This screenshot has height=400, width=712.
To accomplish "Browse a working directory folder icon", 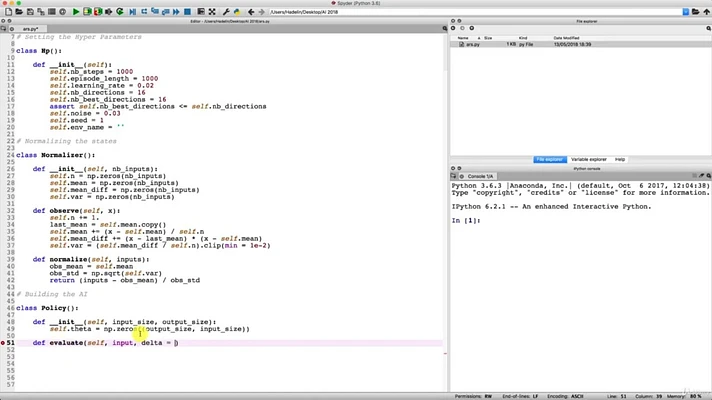I will (x=696, y=12).
